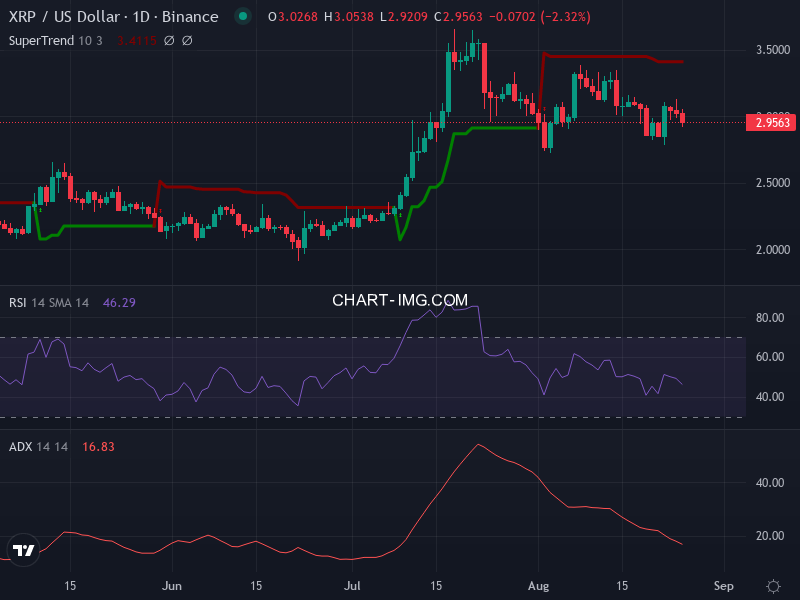800x600 pixels.
Task: Click the low price L2.9209
Action: [x=404, y=17]
